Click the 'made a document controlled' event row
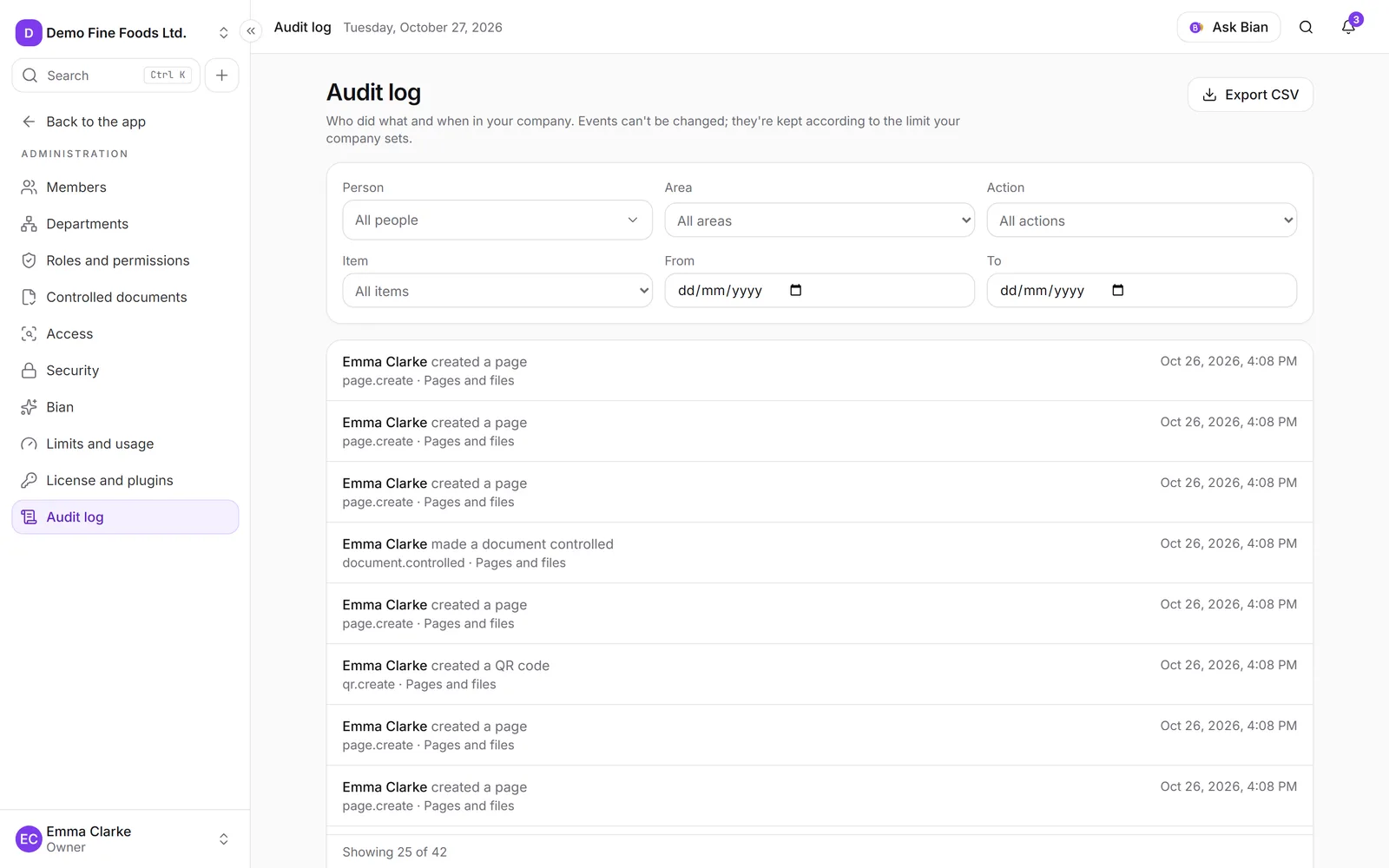 point(820,553)
